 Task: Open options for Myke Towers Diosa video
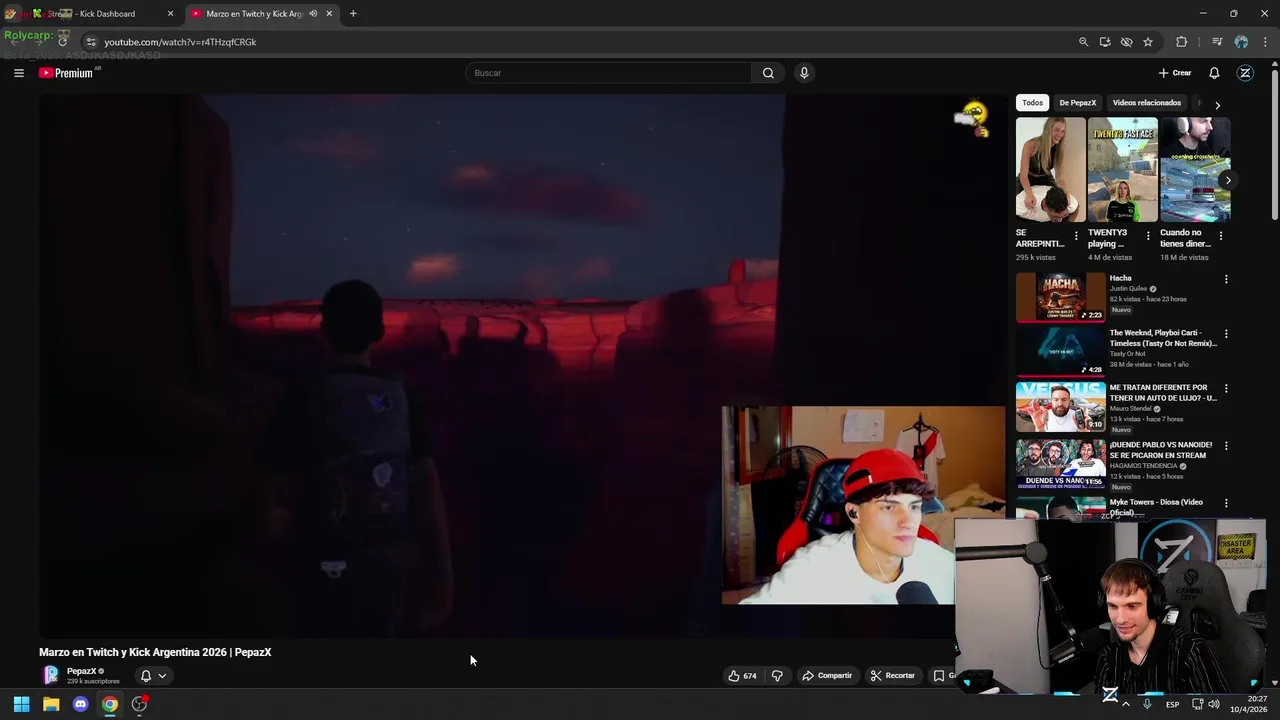[x=1226, y=503]
